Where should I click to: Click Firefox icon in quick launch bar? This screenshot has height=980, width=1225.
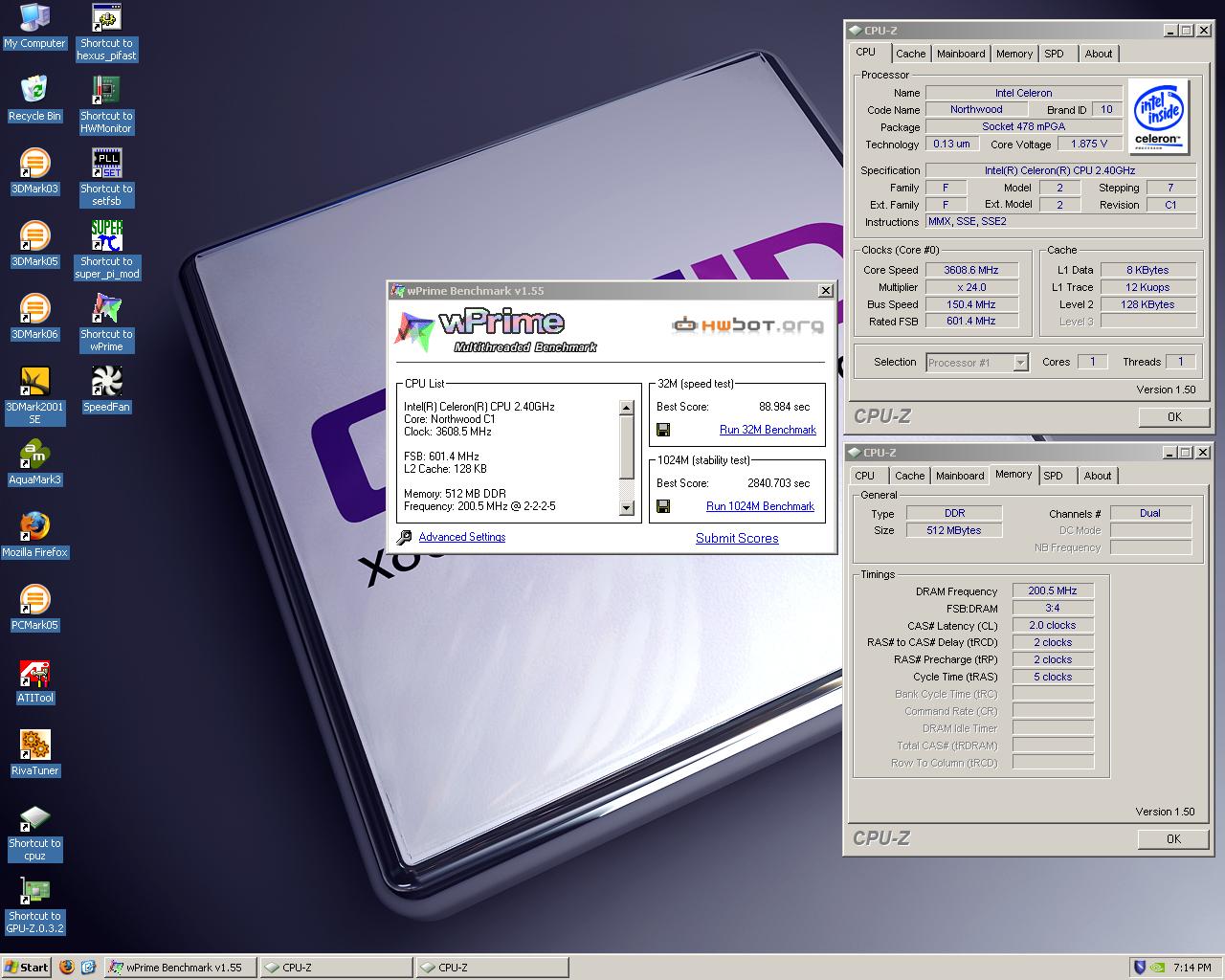click(x=67, y=968)
